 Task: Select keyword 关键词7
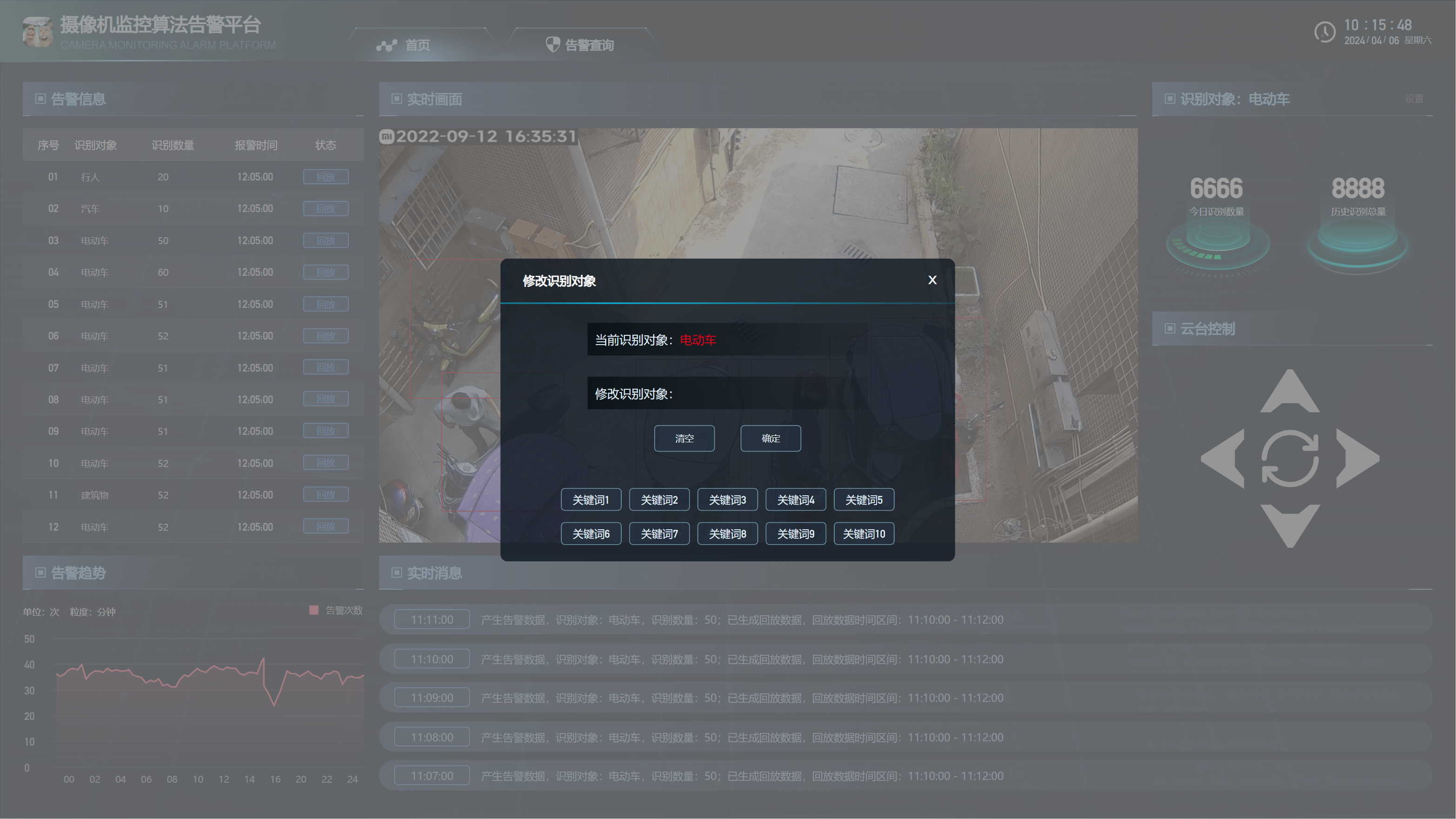pos(659,534)
